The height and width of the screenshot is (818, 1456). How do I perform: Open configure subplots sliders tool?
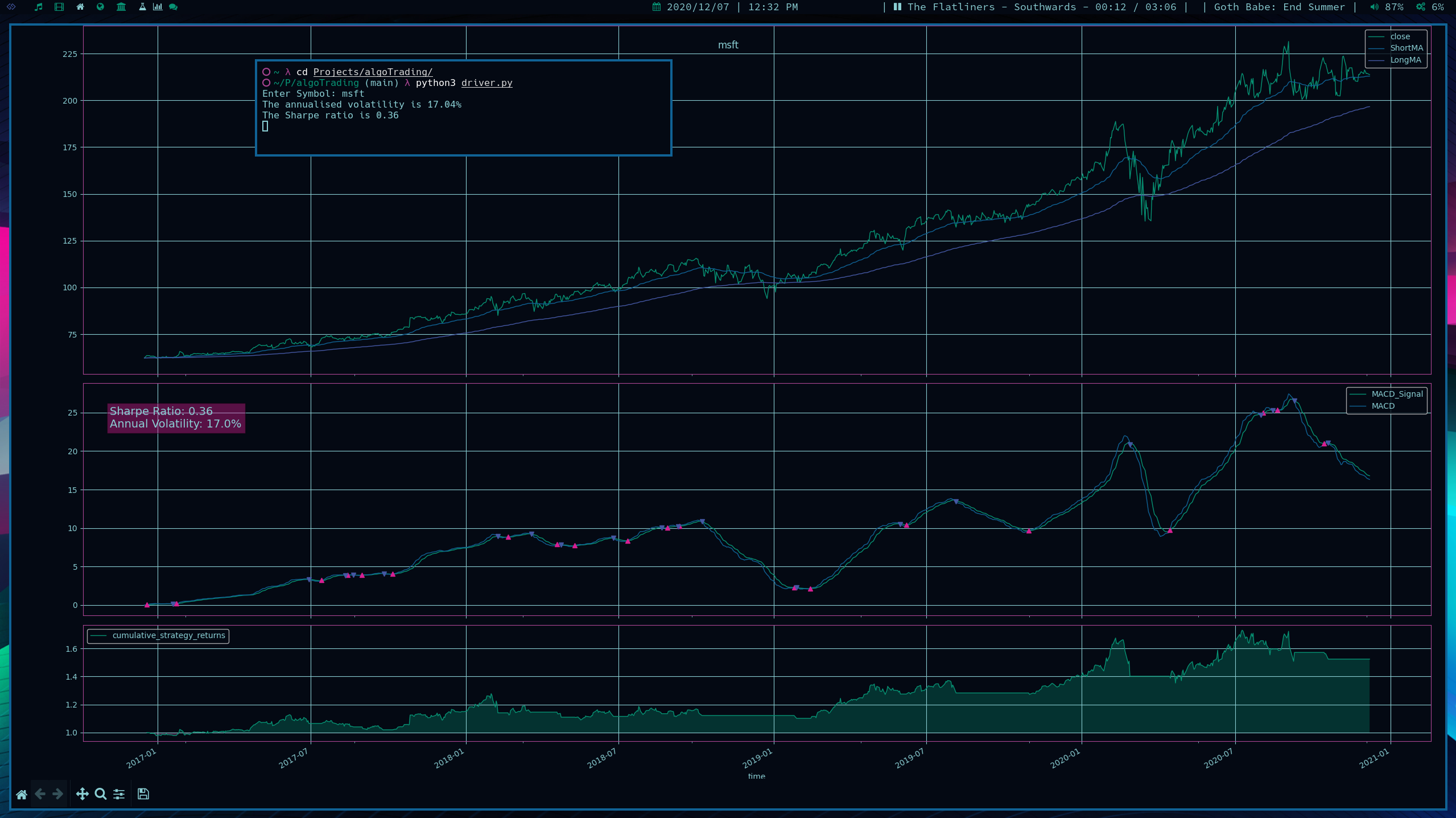pyautogui.click(x=119, y=794)
